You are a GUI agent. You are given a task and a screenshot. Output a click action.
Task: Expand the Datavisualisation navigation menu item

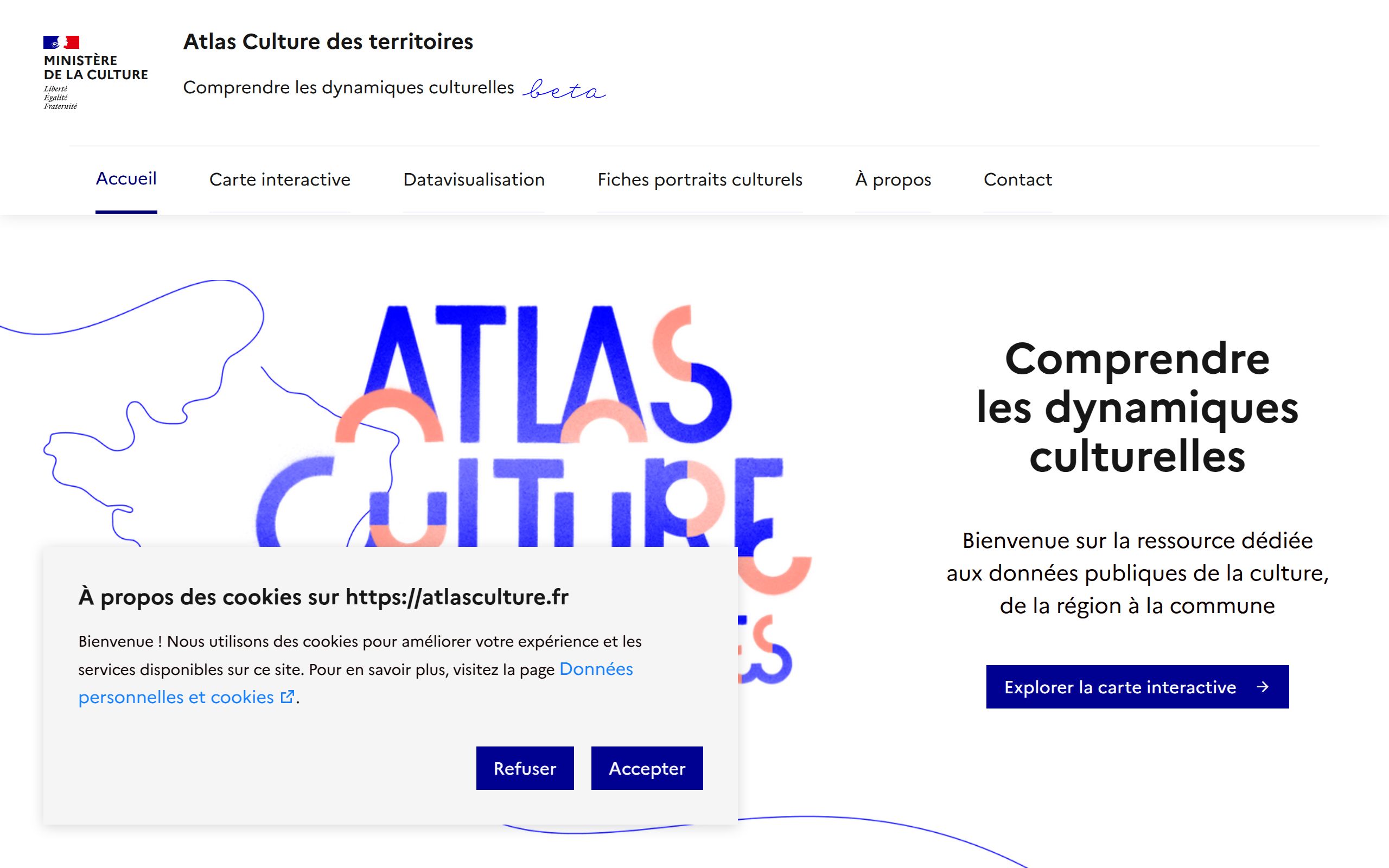[472, 179]
